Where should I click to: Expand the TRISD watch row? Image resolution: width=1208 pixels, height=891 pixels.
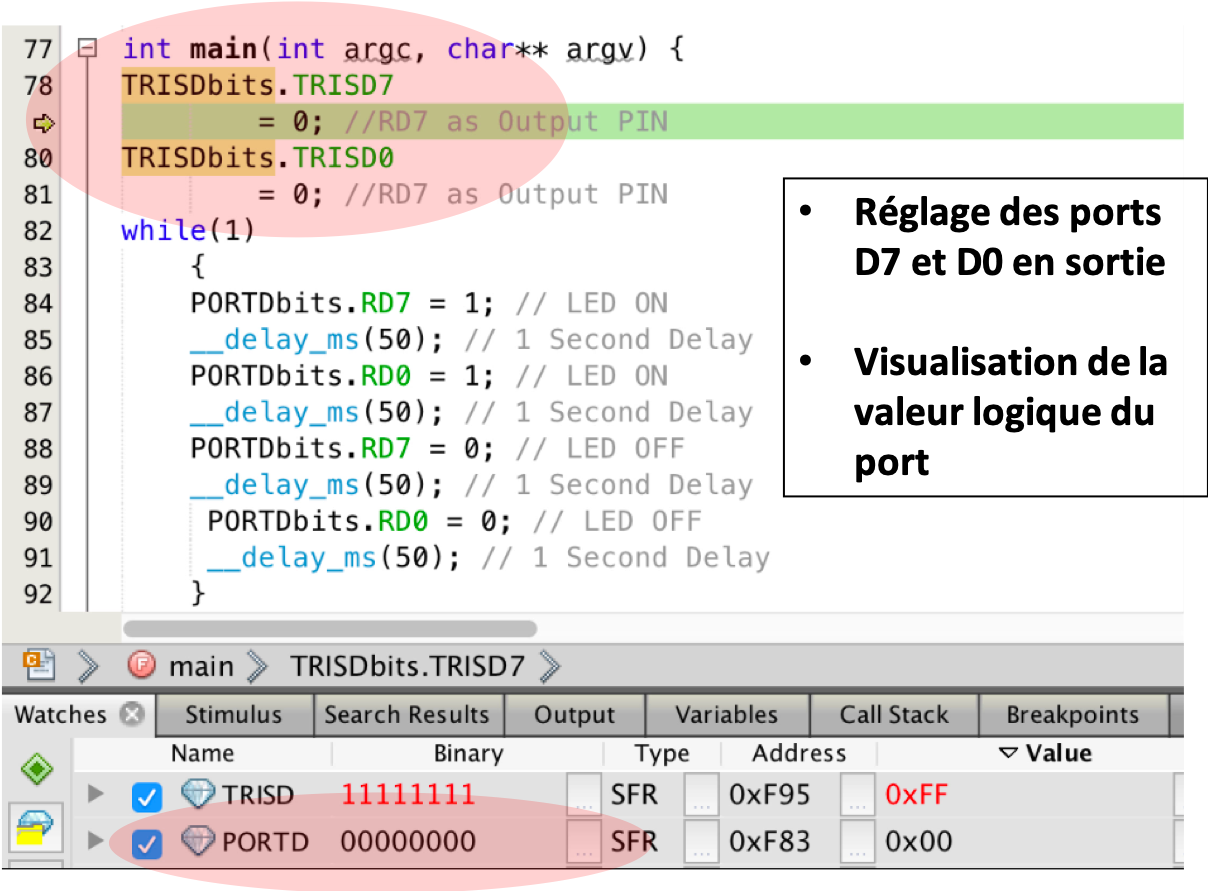point(96,795)
